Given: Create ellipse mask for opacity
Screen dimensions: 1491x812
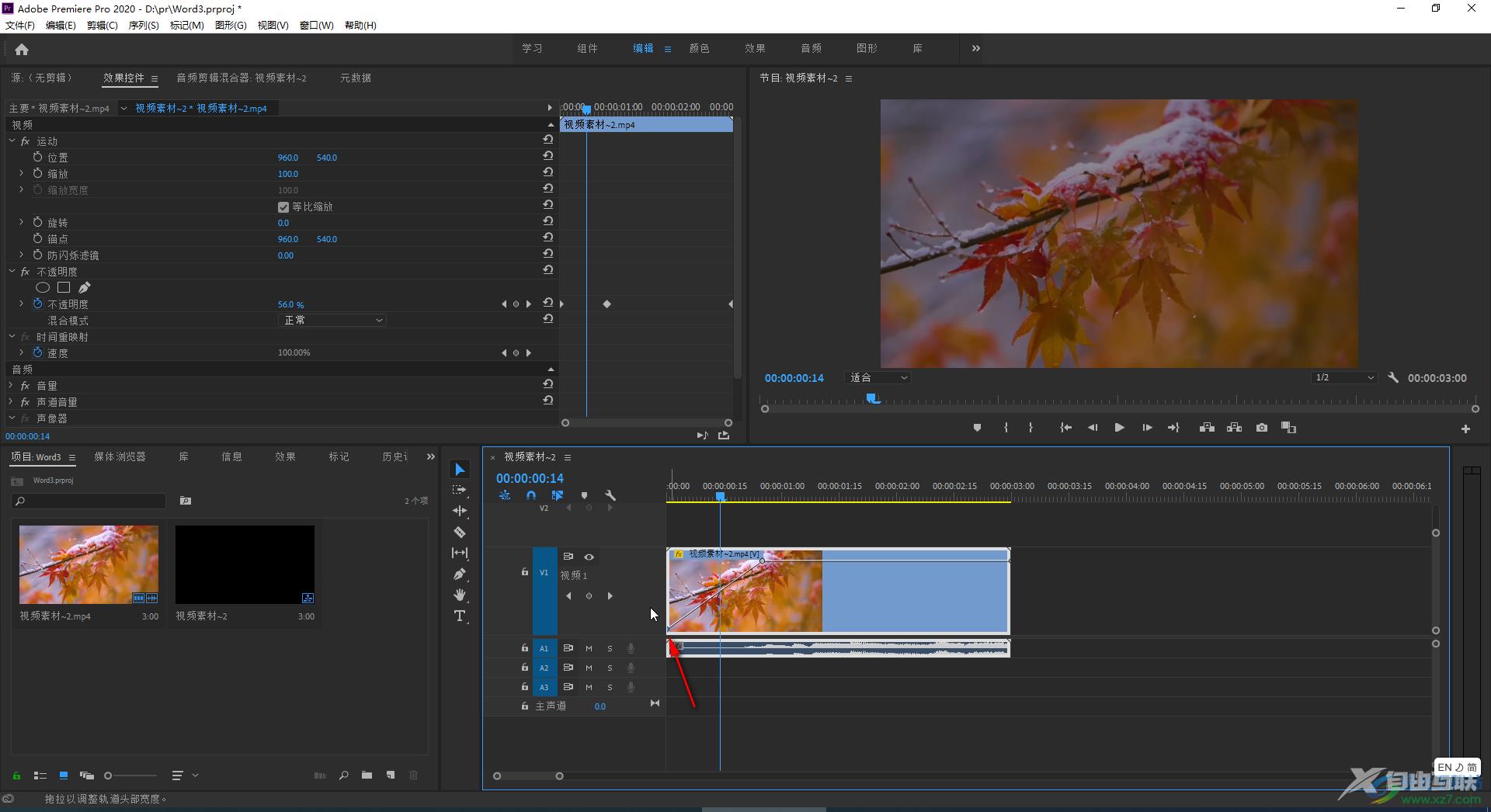Looking at the screenshot, I should click(43, 287).
